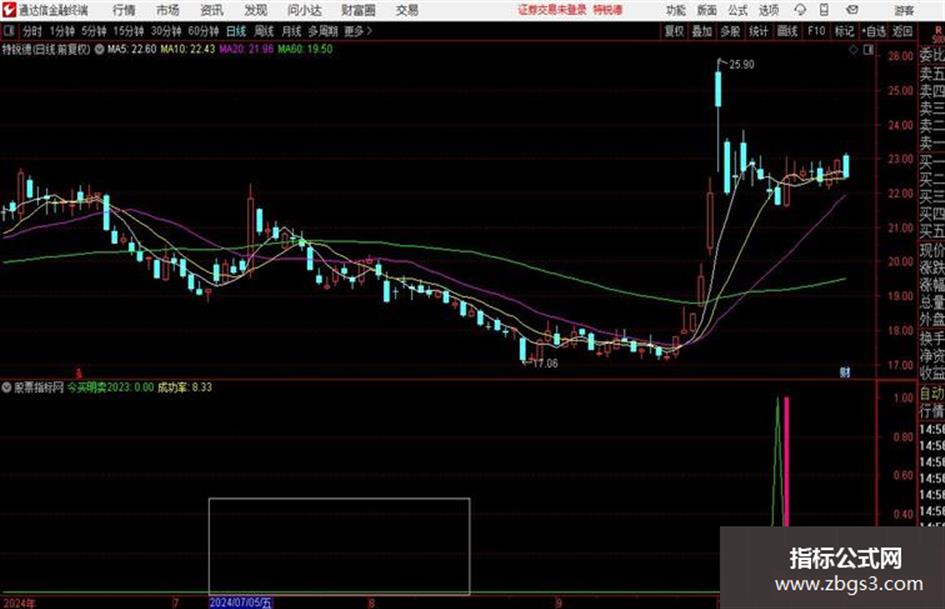Toggle the panel layout icon left of 分时
The width and height of the screenshot is (945, 609).
pyautogui.click(x=9, y=31)
